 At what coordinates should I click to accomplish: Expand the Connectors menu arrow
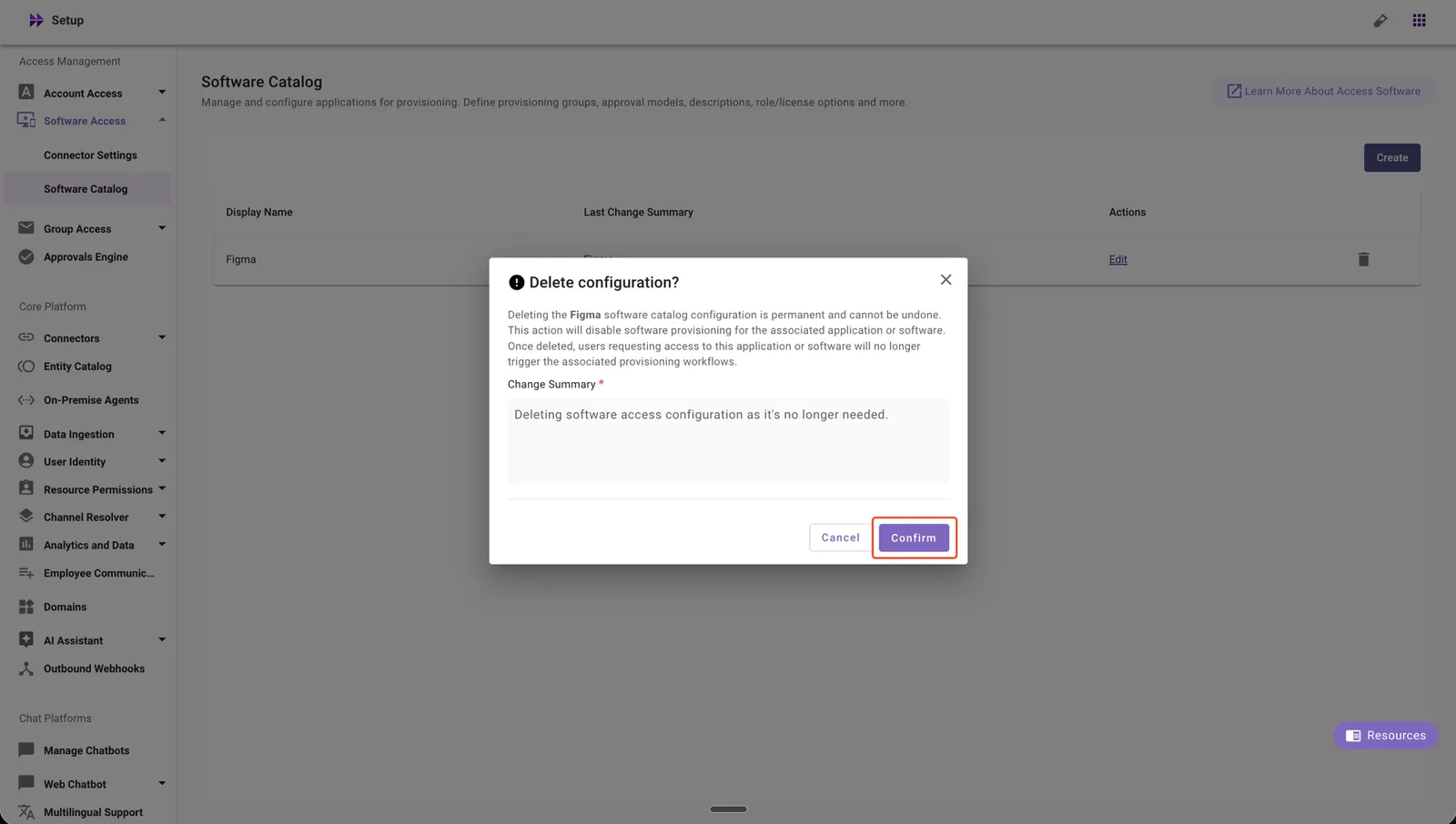162,337
